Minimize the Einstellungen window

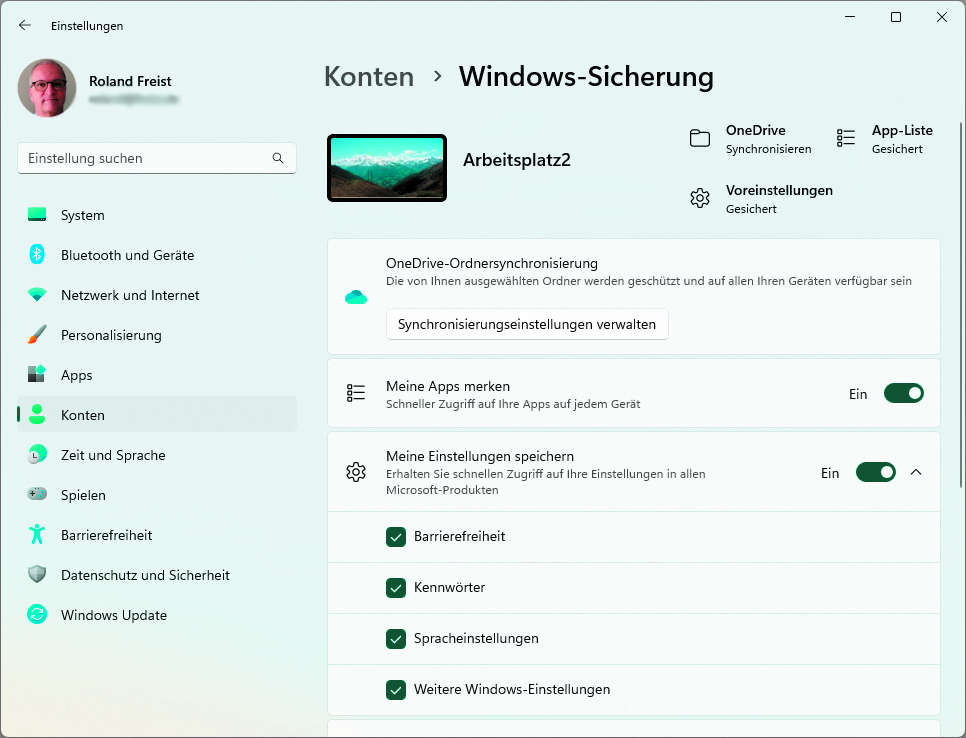(850, 17)
